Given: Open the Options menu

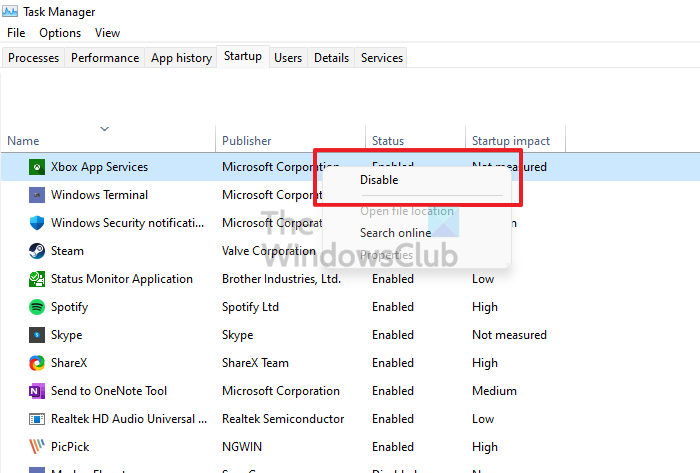Looking at the screenshot, I should [x=60, y=33].
